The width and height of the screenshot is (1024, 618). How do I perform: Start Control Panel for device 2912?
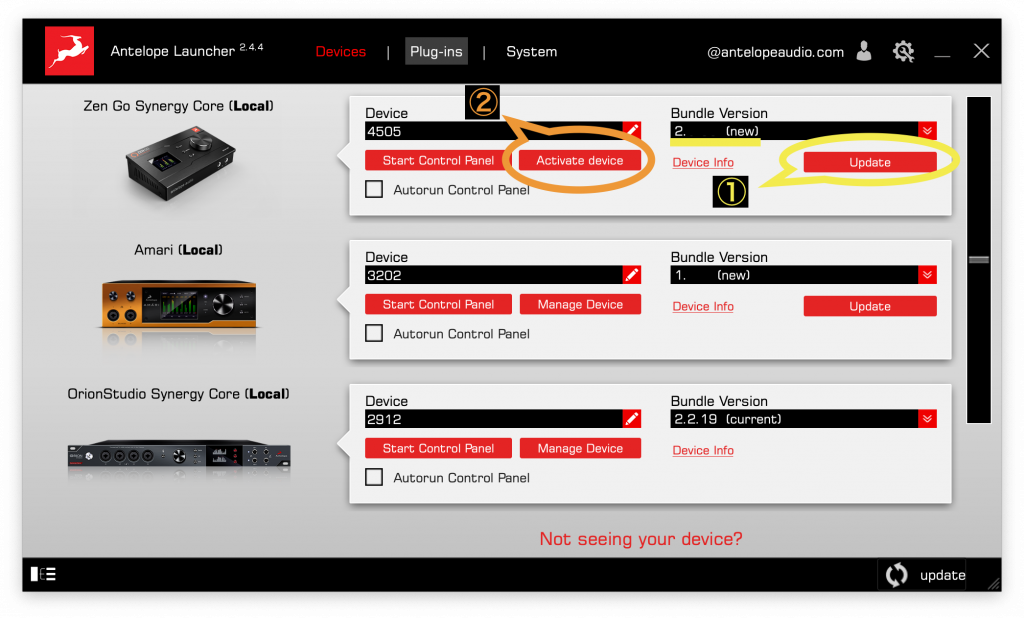(x=438, y=448)
